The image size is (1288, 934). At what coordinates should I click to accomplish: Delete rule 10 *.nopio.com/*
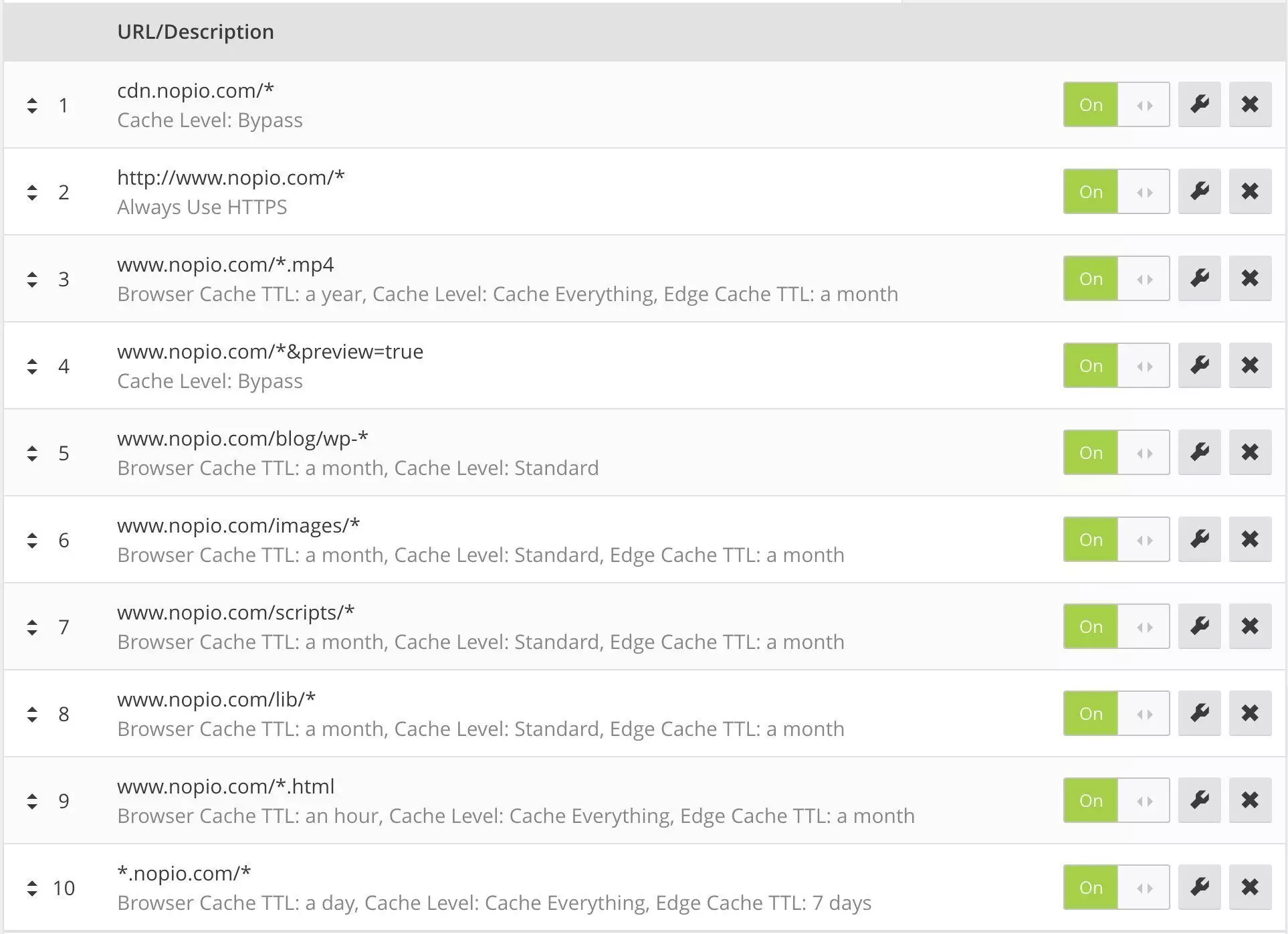click(1250, 887)
